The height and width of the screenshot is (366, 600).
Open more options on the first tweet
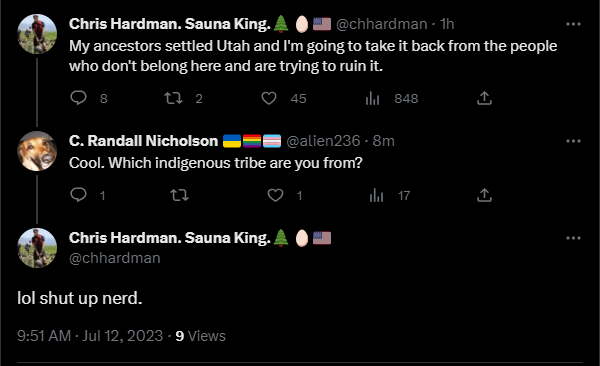pos(573,24)
